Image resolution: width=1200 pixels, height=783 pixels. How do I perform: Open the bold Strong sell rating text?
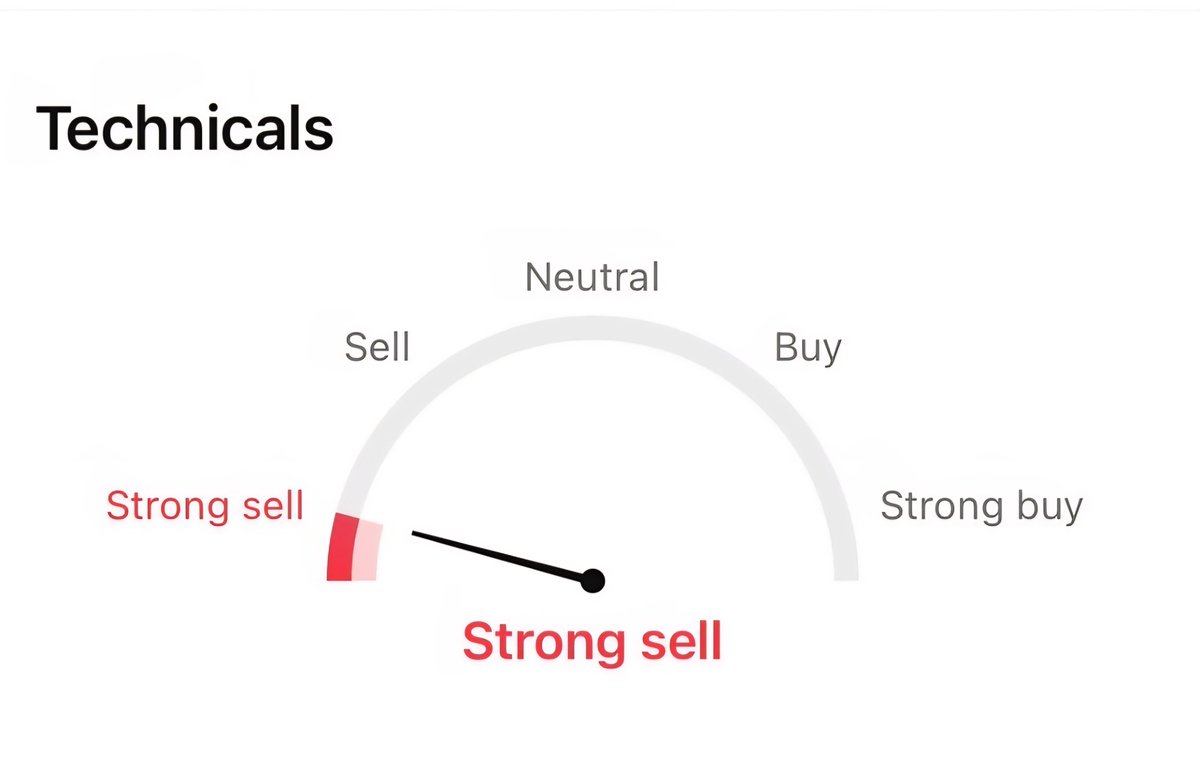coord(592,641)
